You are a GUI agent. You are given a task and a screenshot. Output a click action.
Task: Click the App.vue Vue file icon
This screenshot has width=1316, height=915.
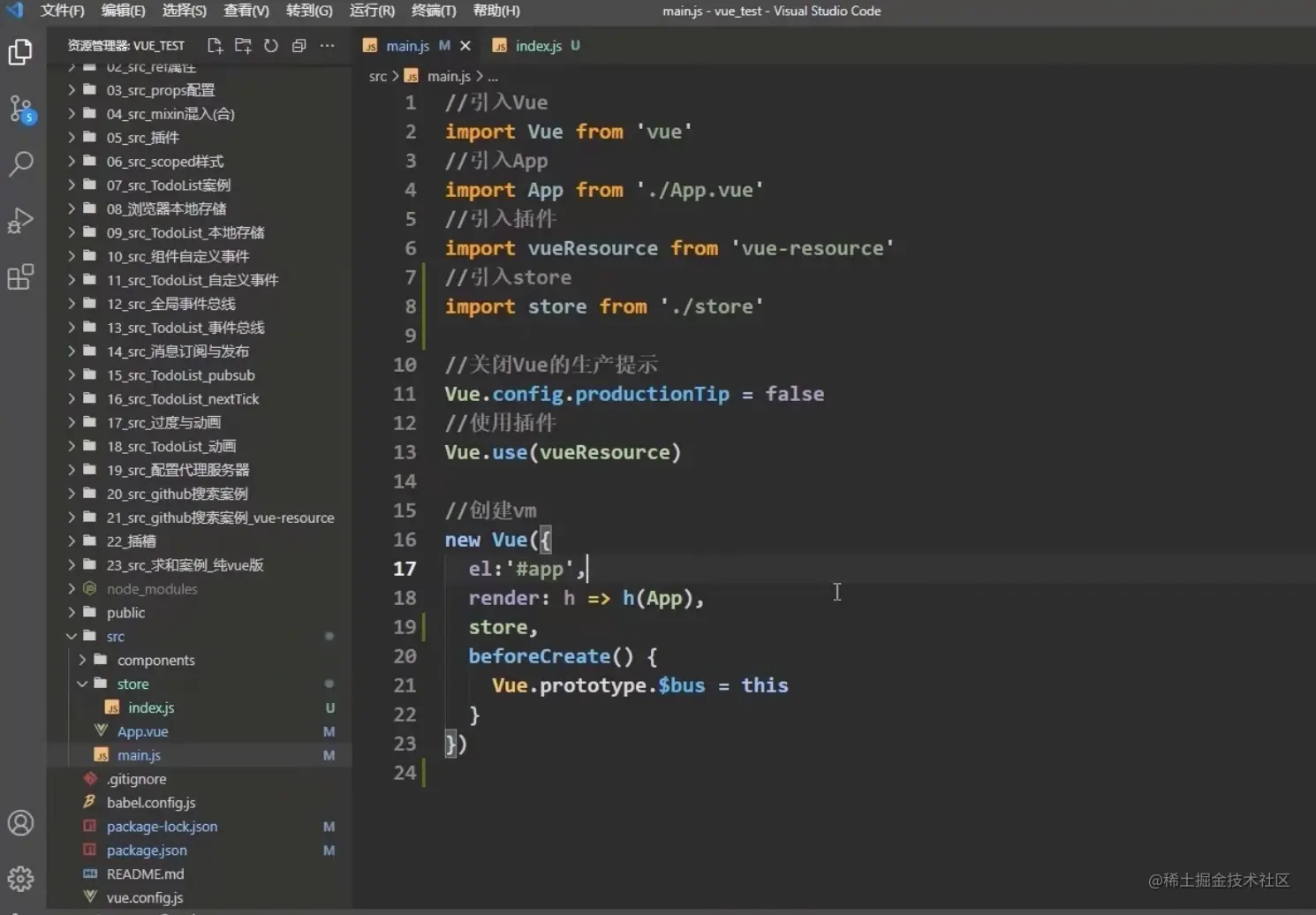coord(101,731)
